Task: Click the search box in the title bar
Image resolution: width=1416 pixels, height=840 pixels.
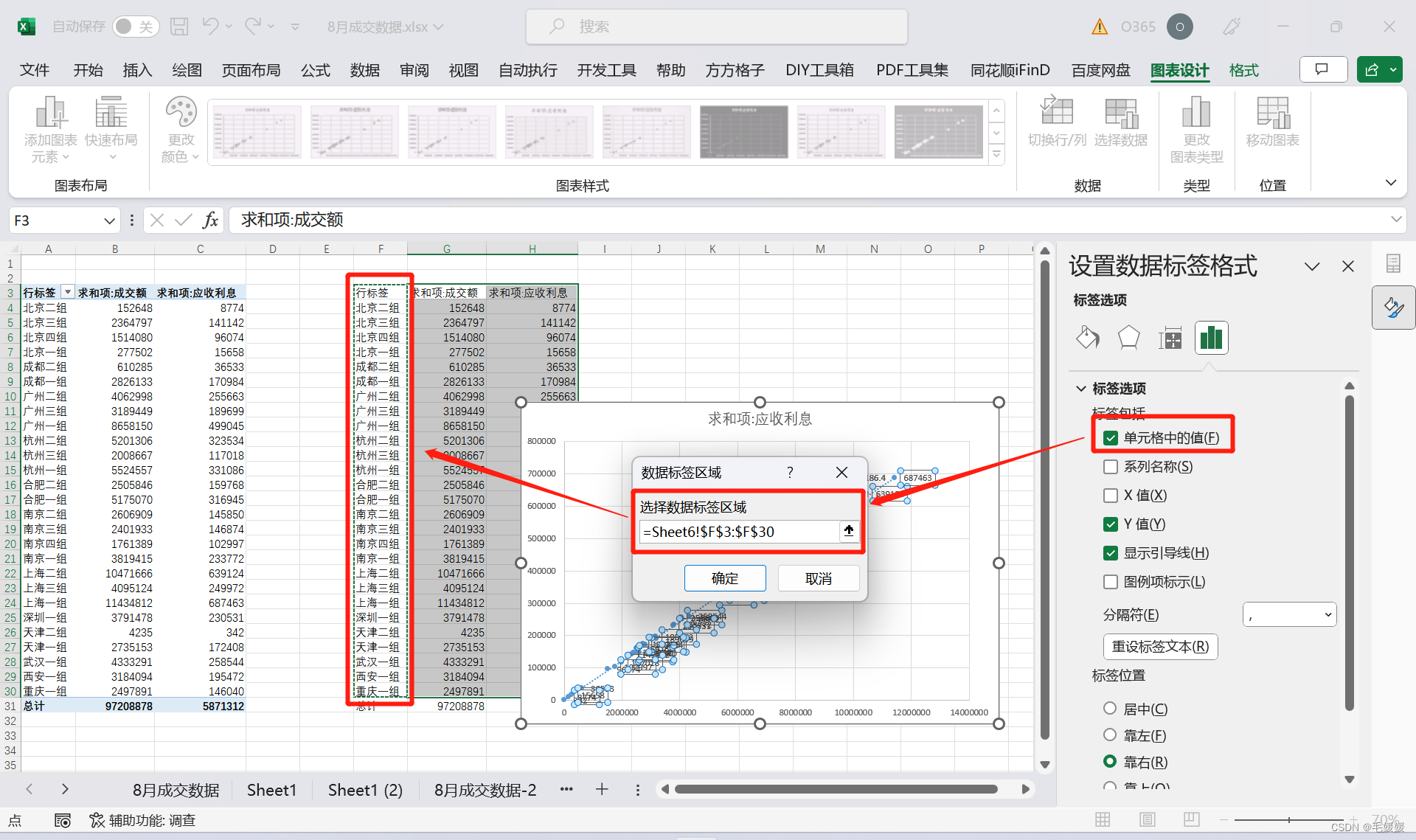Action: 716,27
